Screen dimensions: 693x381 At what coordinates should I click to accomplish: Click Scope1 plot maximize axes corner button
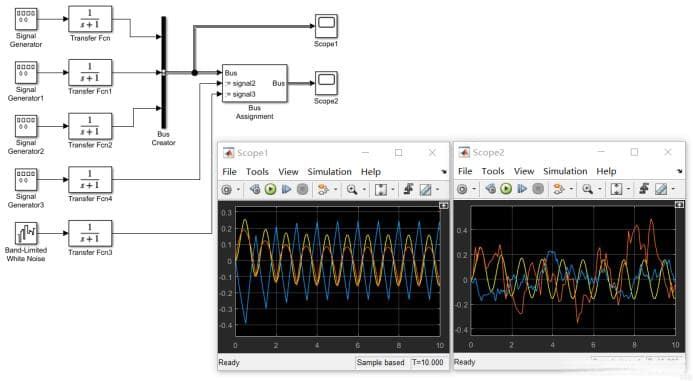[443, 206]
